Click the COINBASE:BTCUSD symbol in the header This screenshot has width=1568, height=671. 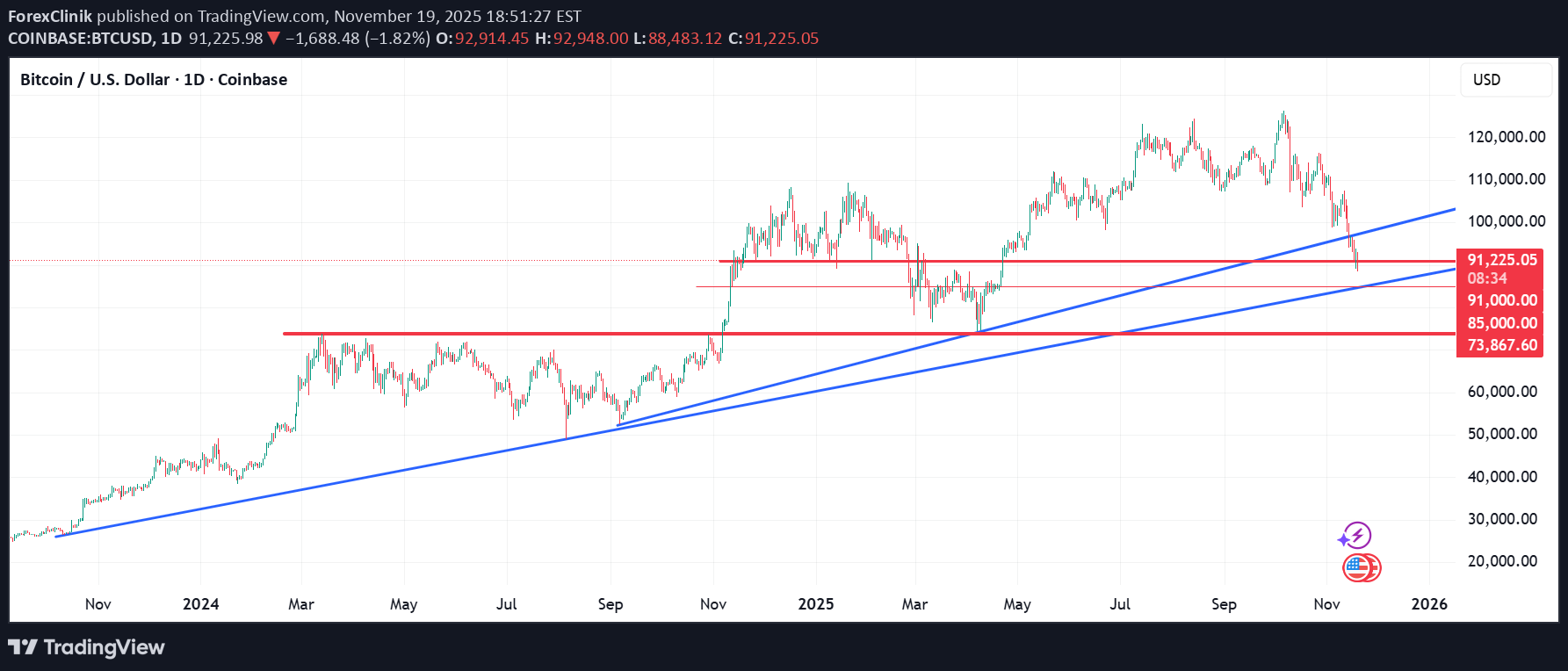click(x=80, y=39)
